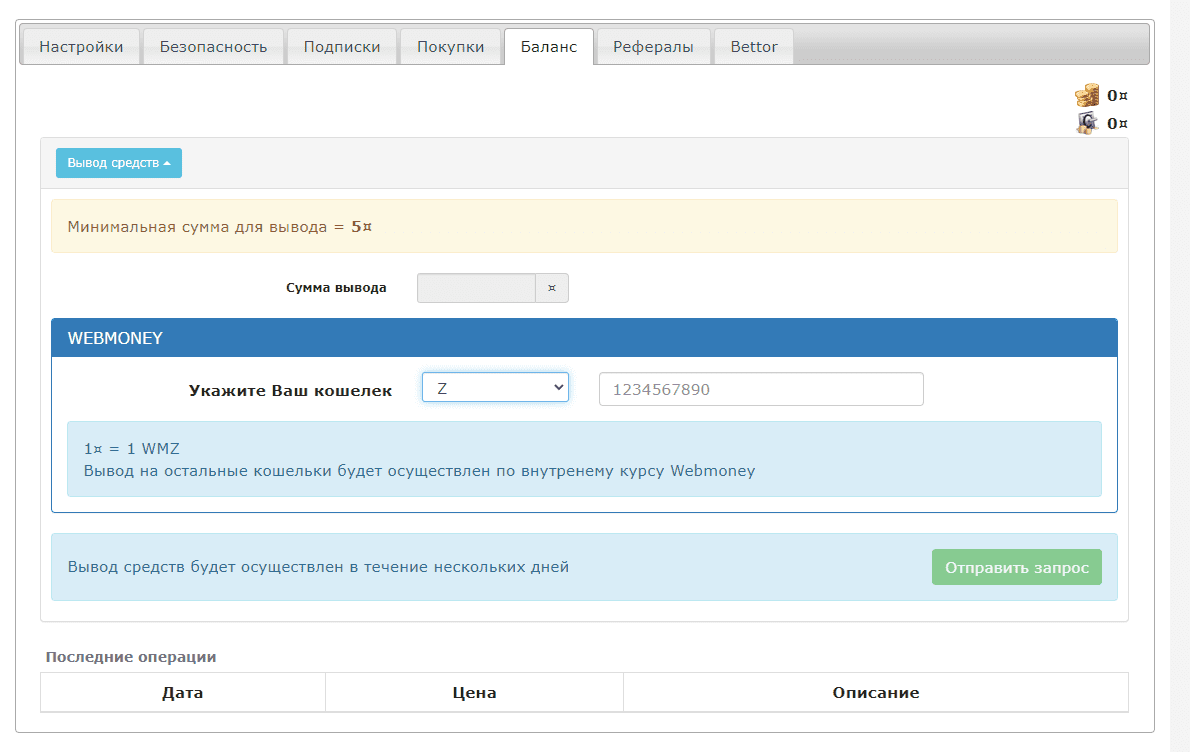
Task: Click the gold coins stack icon
Action: pos(1087,96)
